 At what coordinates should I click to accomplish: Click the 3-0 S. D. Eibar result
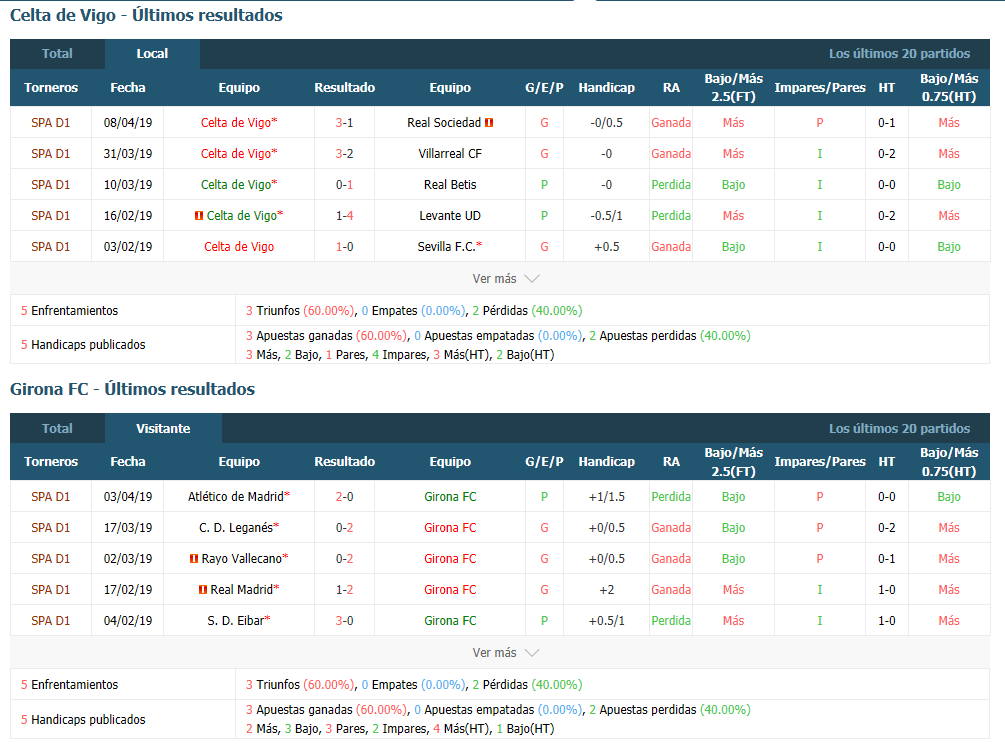344,620
